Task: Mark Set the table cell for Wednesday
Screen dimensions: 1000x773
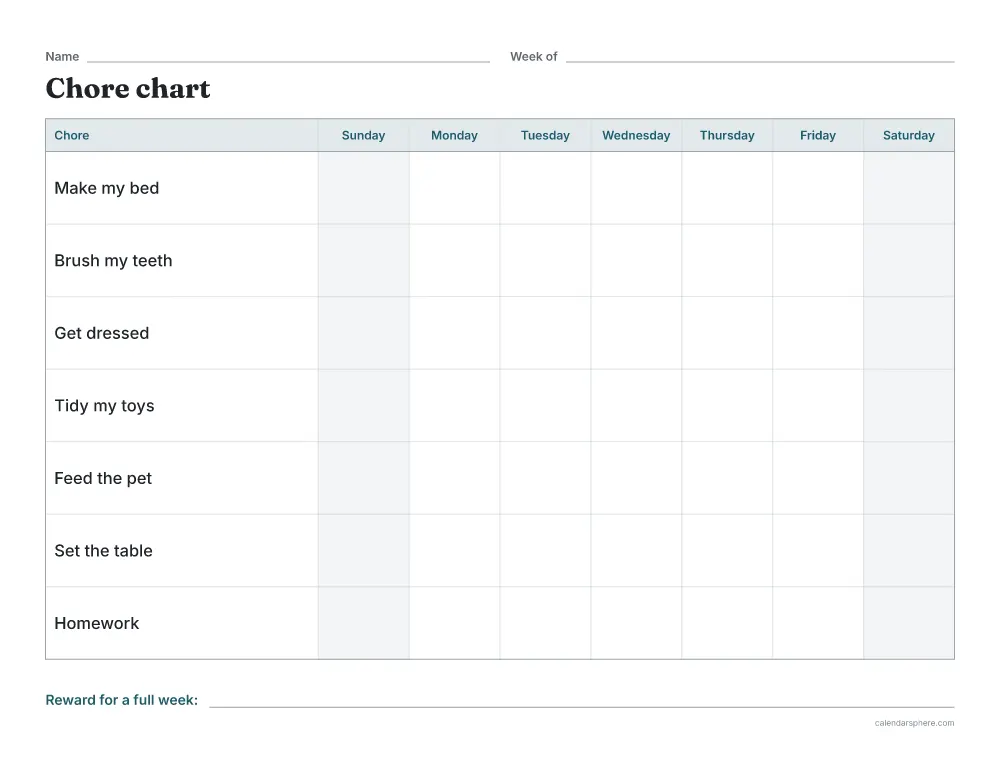Action: pos(636,550)
